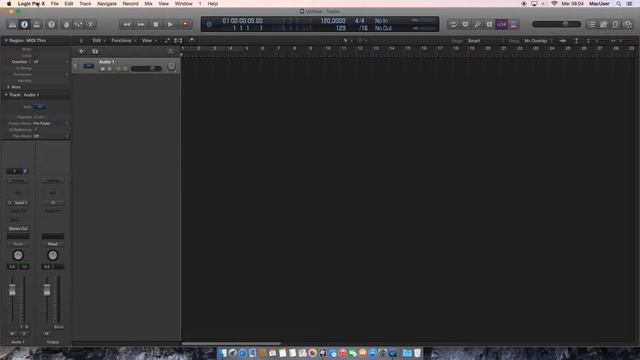The image size is (640, 360).
Task: Collapse the Region: MIDI Thru disclosure triangle
Action: pos(6,41)
